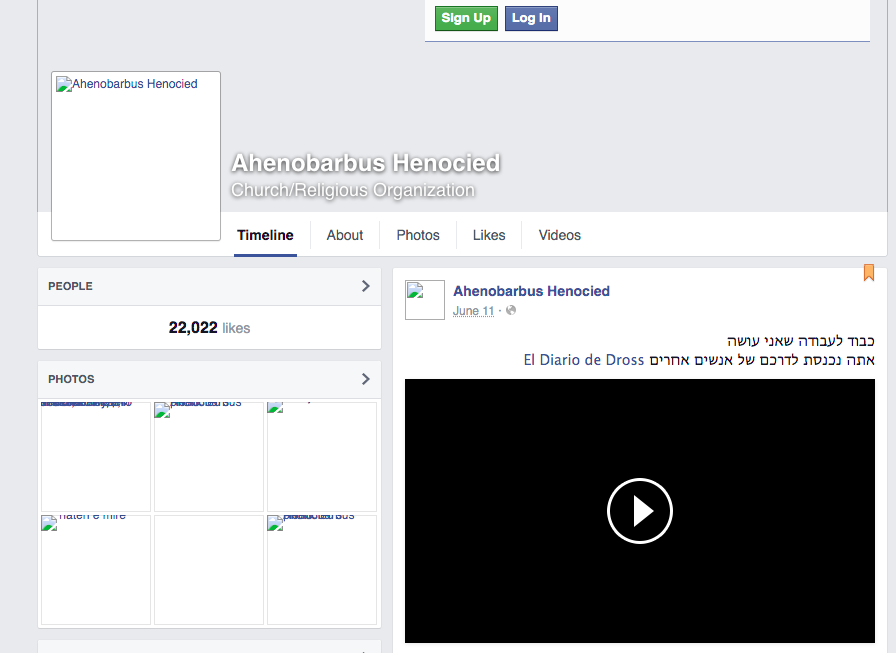
Task: Click the orange bookmark icon on the post
Action: [x=869, y=273]
